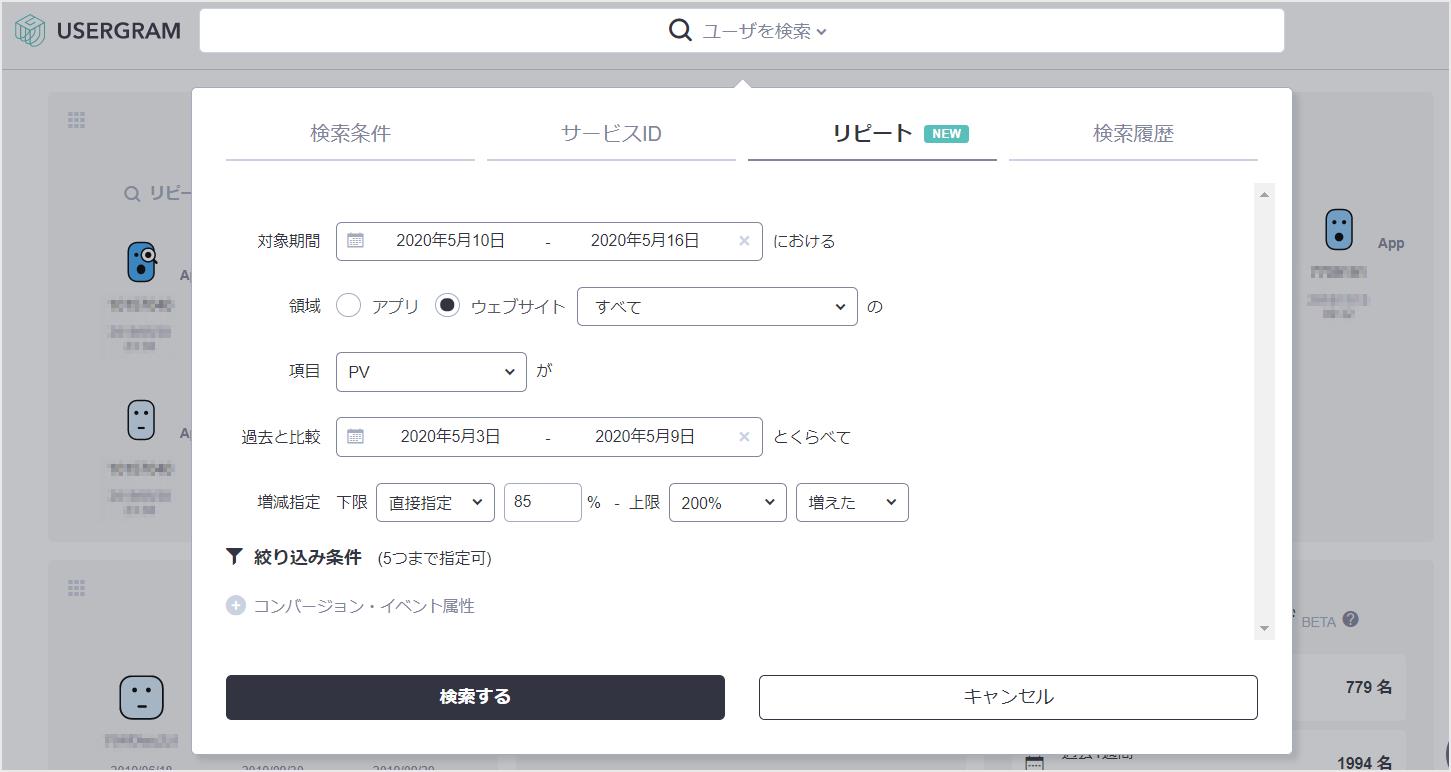Open the 検索履歴 tab

(x=1133, y=134)
